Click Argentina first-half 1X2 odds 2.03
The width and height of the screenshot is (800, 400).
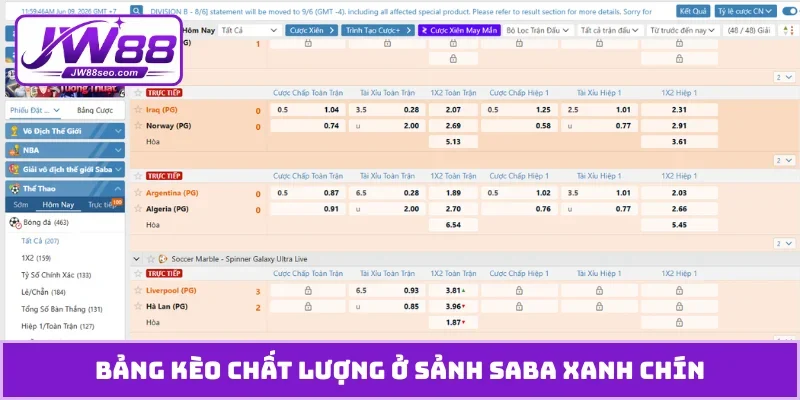click(x=679, y=193)
